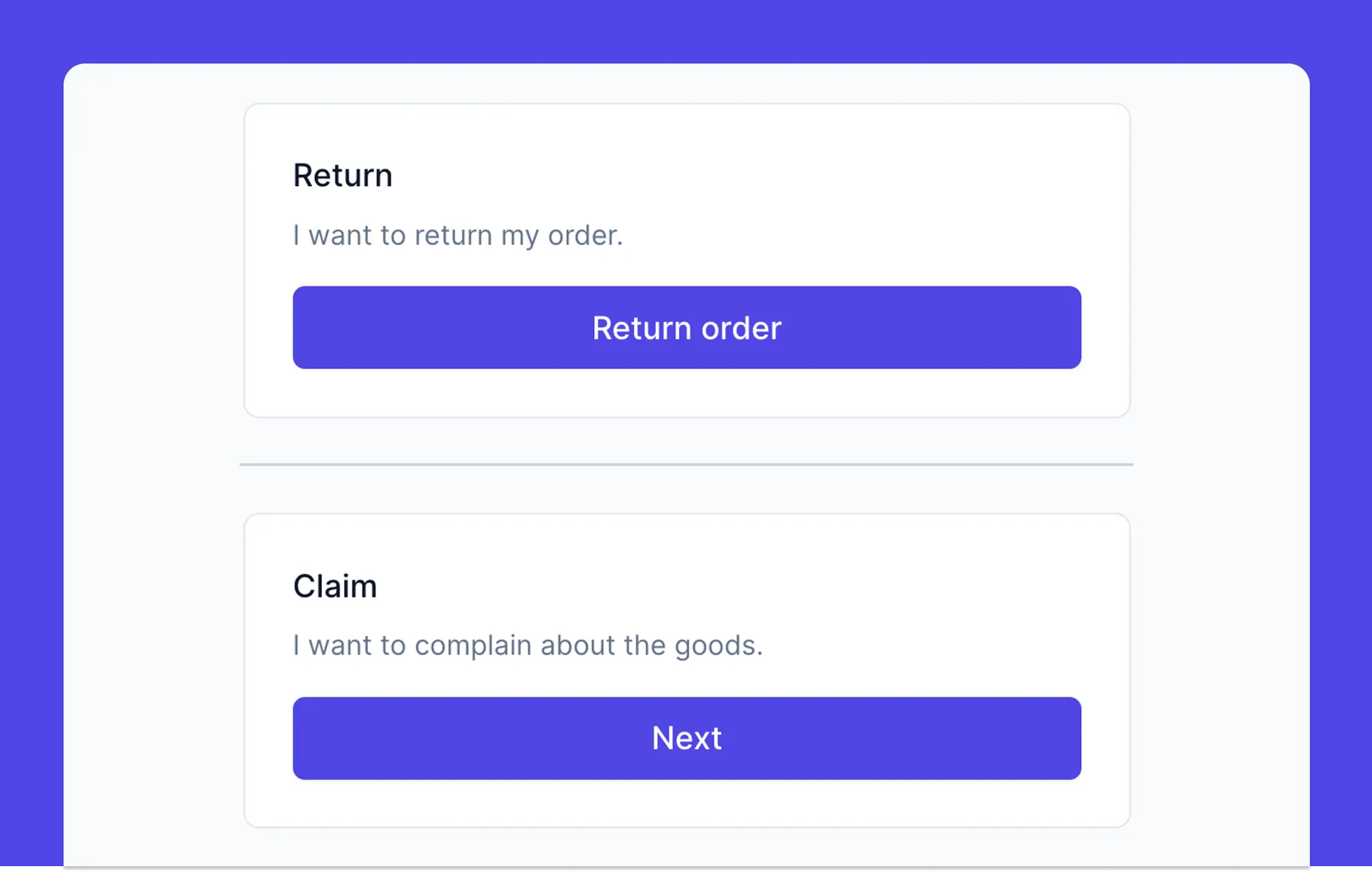Select the Return card
Screen dimensions: 1372x872
tap(686, 260)
